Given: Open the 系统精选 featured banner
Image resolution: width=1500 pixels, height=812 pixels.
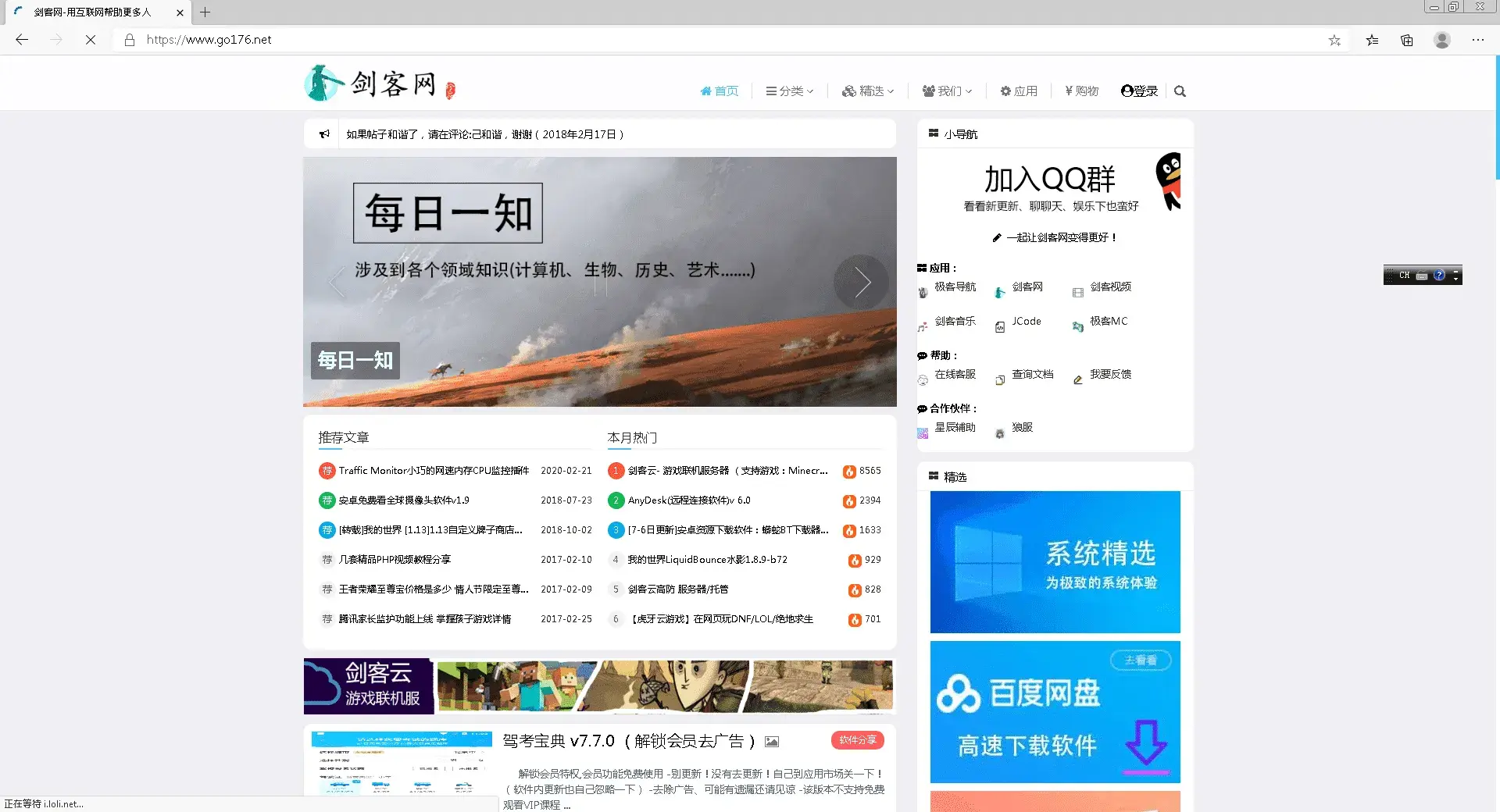Looking at the screenshot, I should point(1055,562).
